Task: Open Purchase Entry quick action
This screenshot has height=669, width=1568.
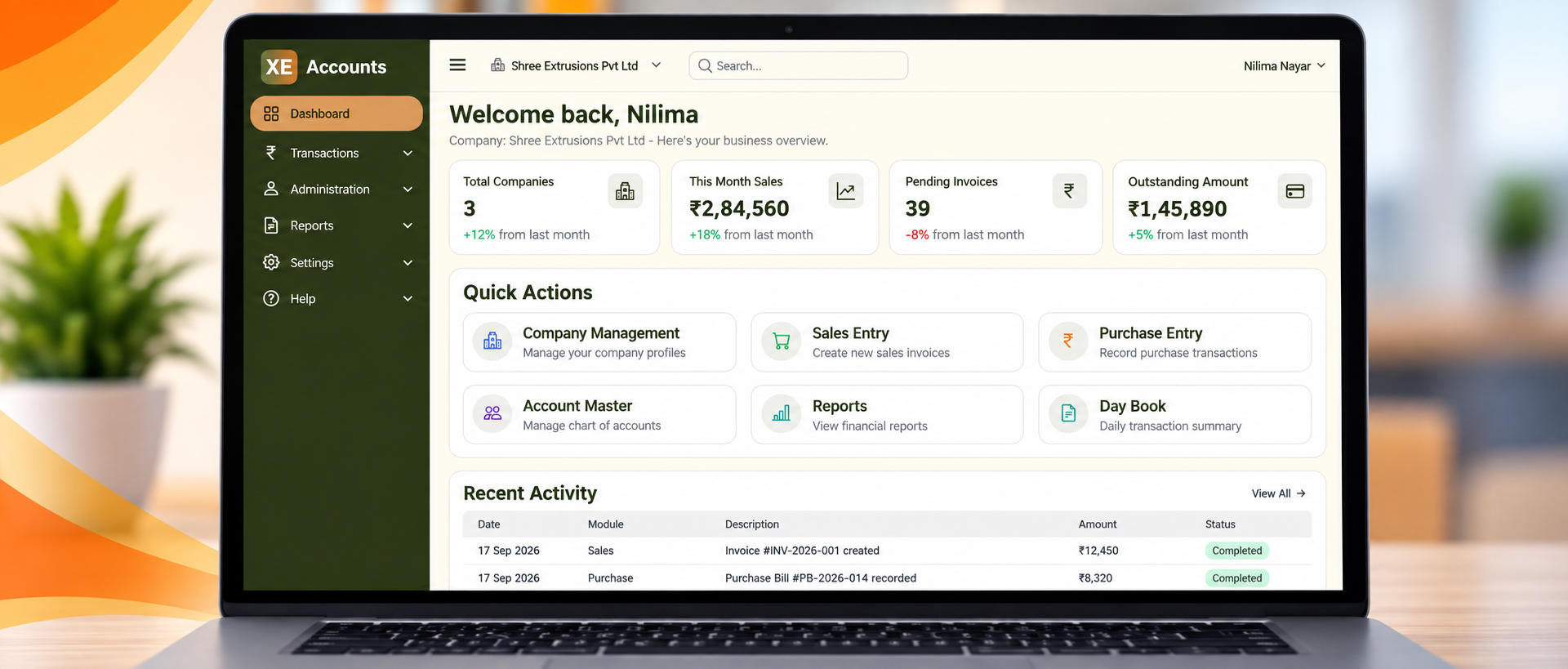Action: (1174, 342)
